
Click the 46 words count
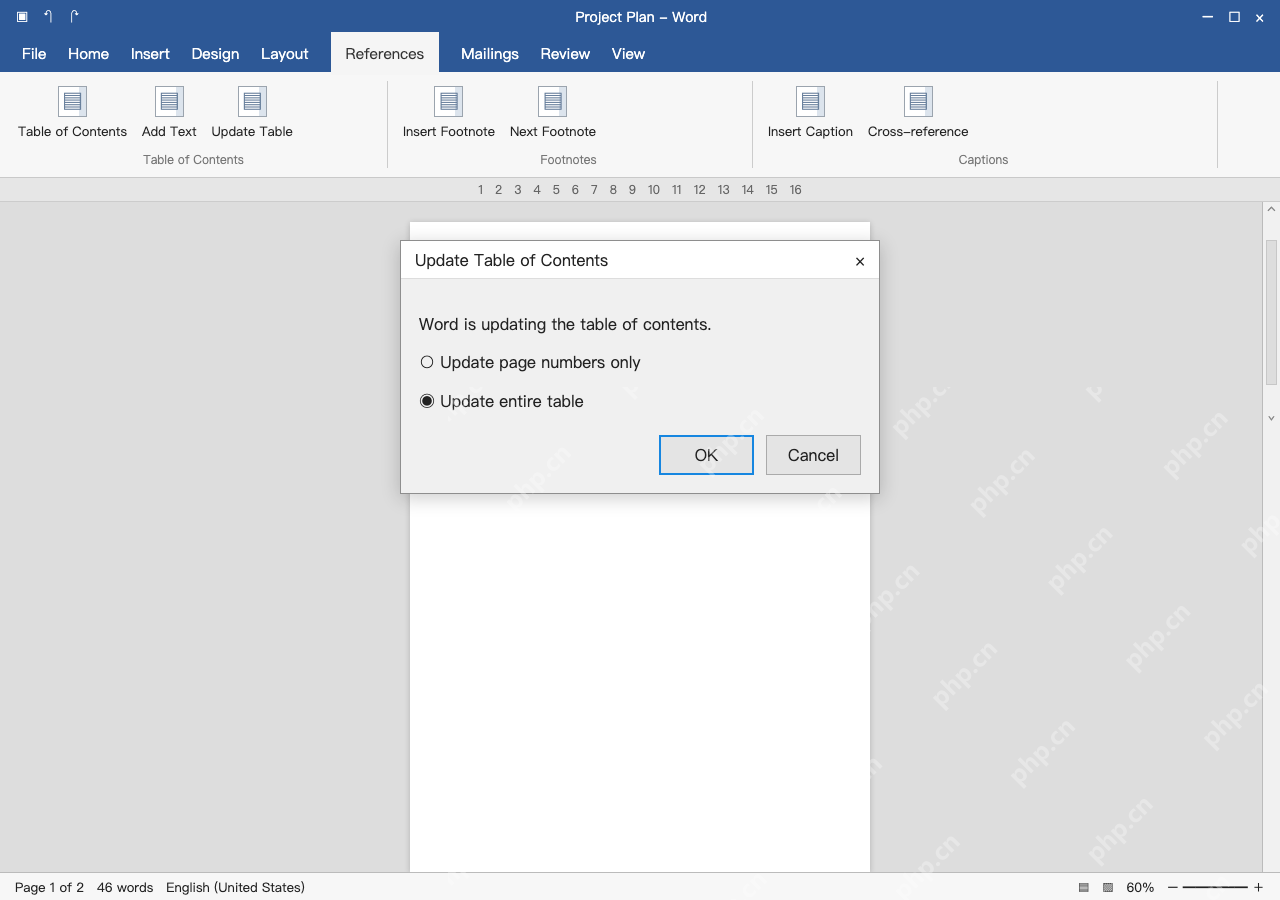pos(125,887)
